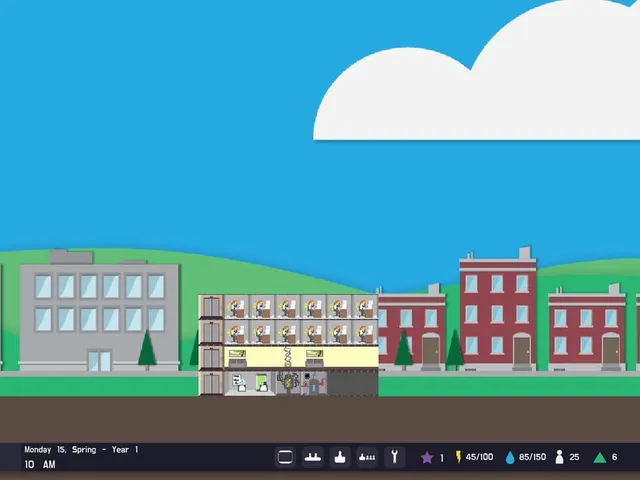
Task: Open the floor build tool icon
Action: [x=313, y=457]
